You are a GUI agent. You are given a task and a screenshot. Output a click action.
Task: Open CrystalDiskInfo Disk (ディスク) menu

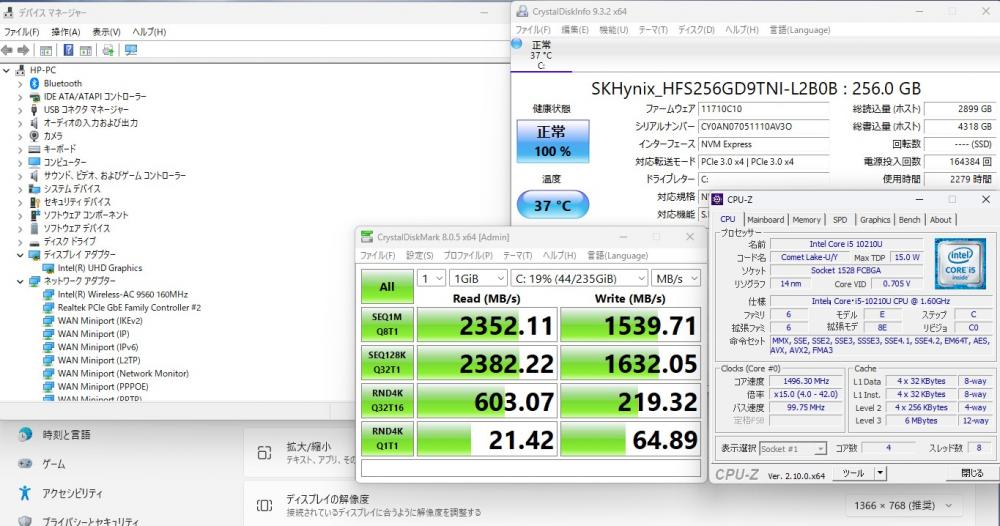pos(696,30)
